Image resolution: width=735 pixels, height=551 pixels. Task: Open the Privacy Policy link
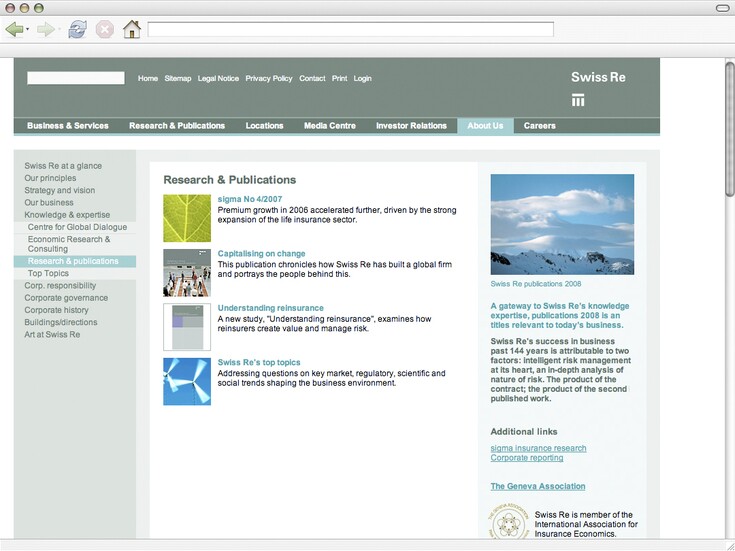click(269, 78)
